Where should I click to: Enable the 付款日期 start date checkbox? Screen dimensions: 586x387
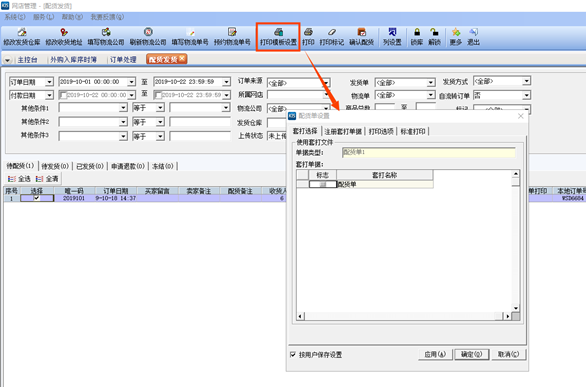[64, 95]
